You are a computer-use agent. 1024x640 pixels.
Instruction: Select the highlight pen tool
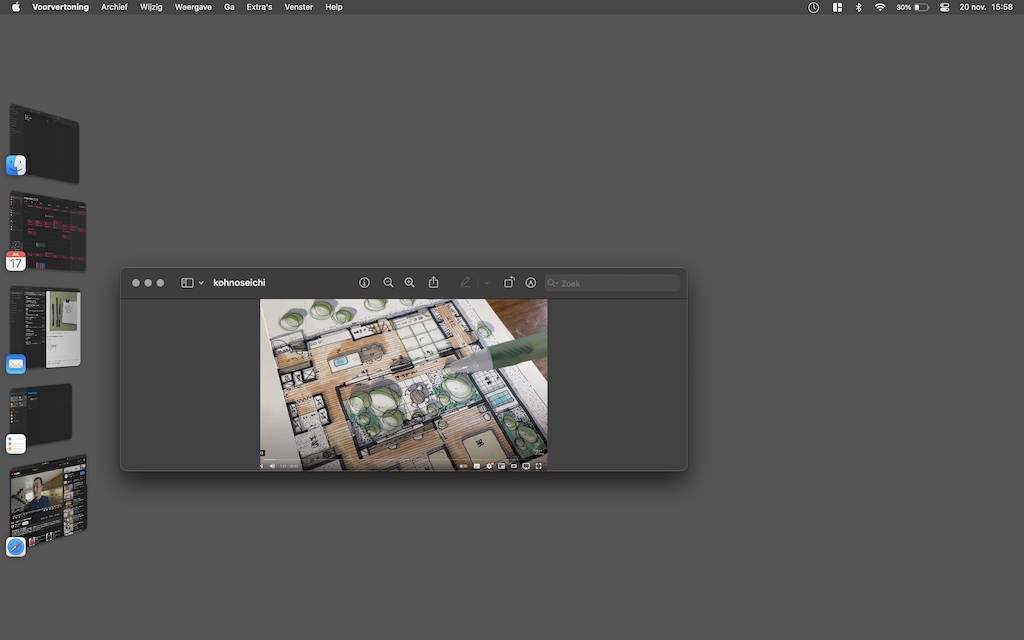pyautogui.click(x=465, y=283)
